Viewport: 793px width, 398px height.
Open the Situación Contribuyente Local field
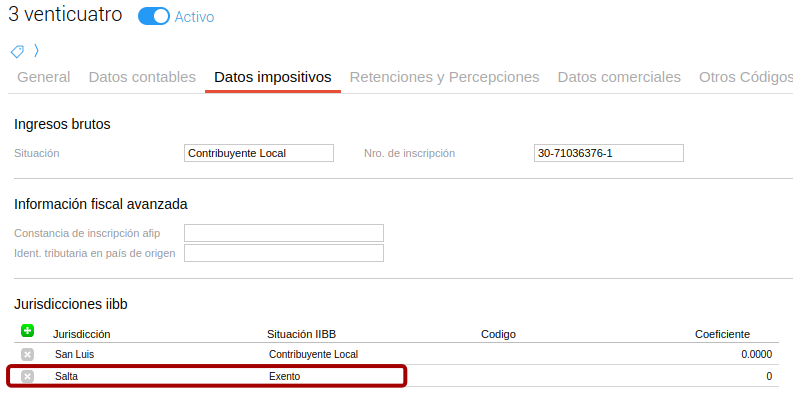(259, 153)
